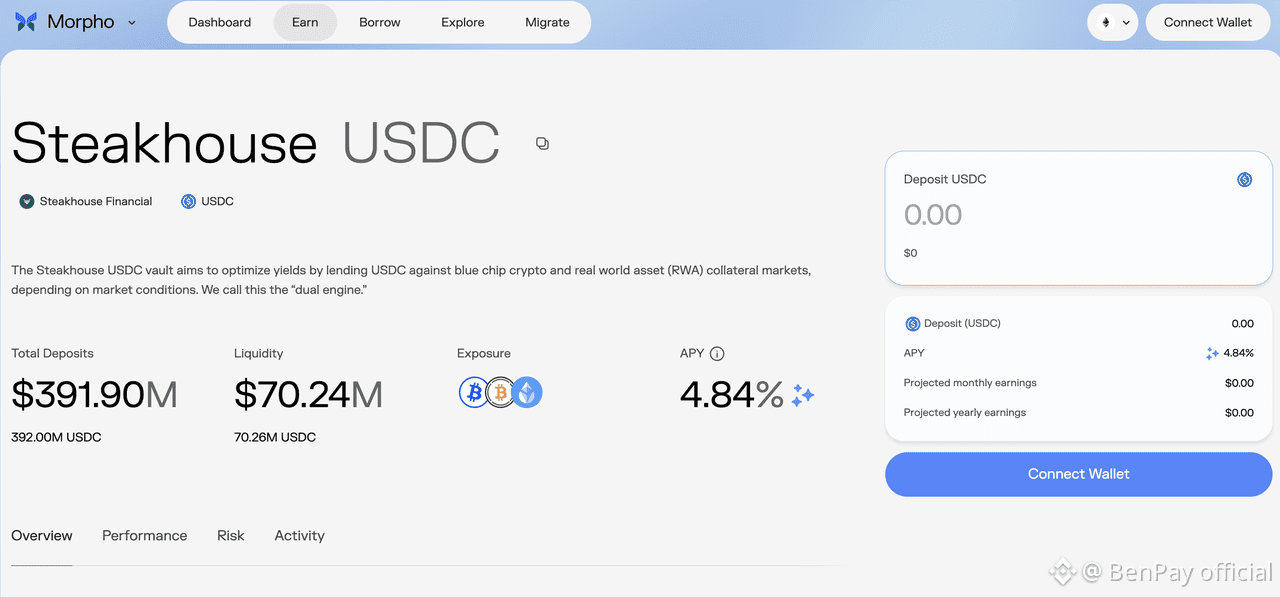Image resolution: width=1280 pixels, height=597 pixels.
Task: Open the Steakhouse Financial link
Action: (96, 201)
